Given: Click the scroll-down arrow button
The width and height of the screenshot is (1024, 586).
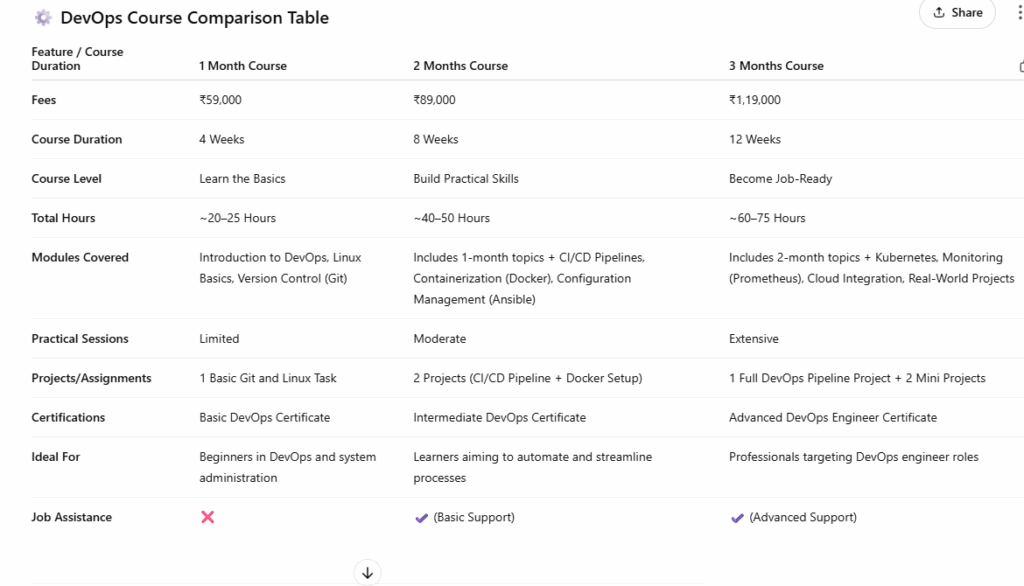Looking at the screenshot, I should (x=367, y=573).
